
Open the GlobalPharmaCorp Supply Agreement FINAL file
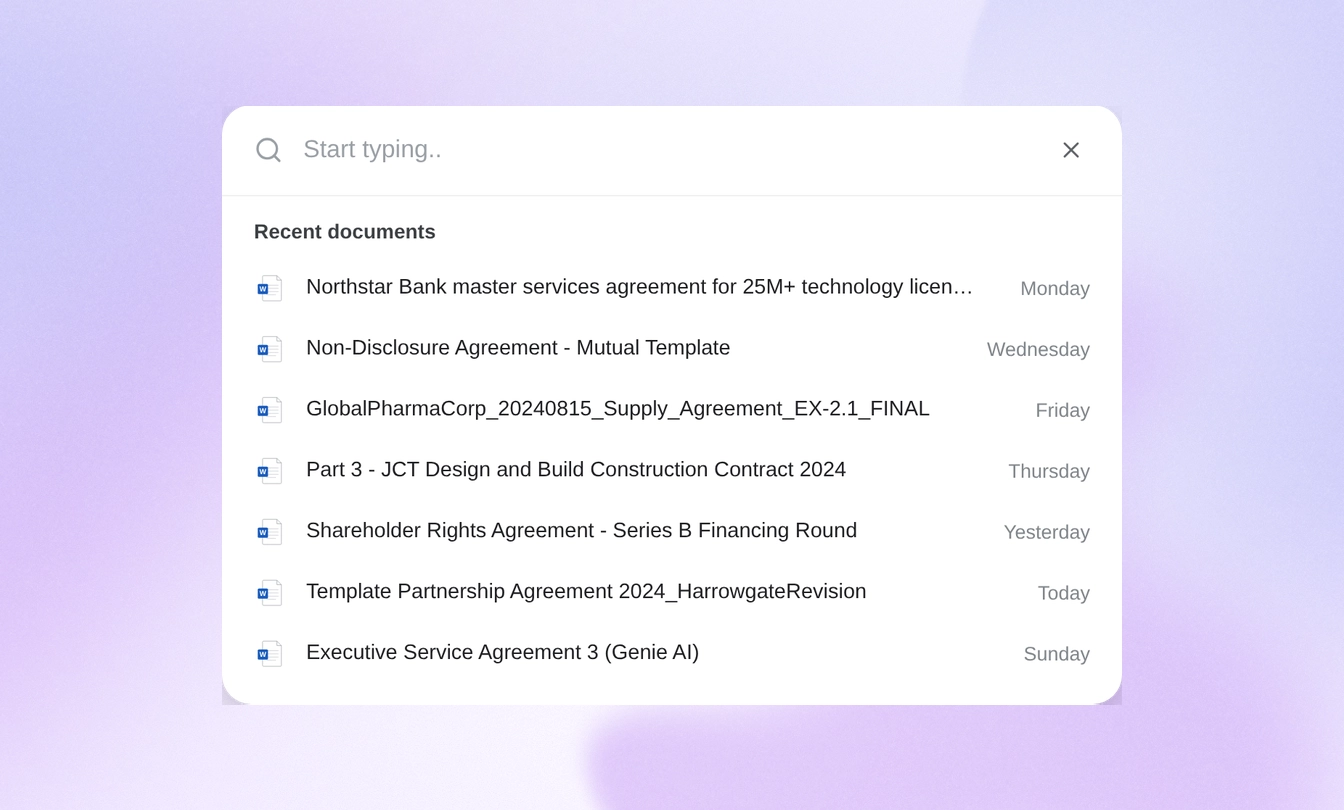(617, 409)
